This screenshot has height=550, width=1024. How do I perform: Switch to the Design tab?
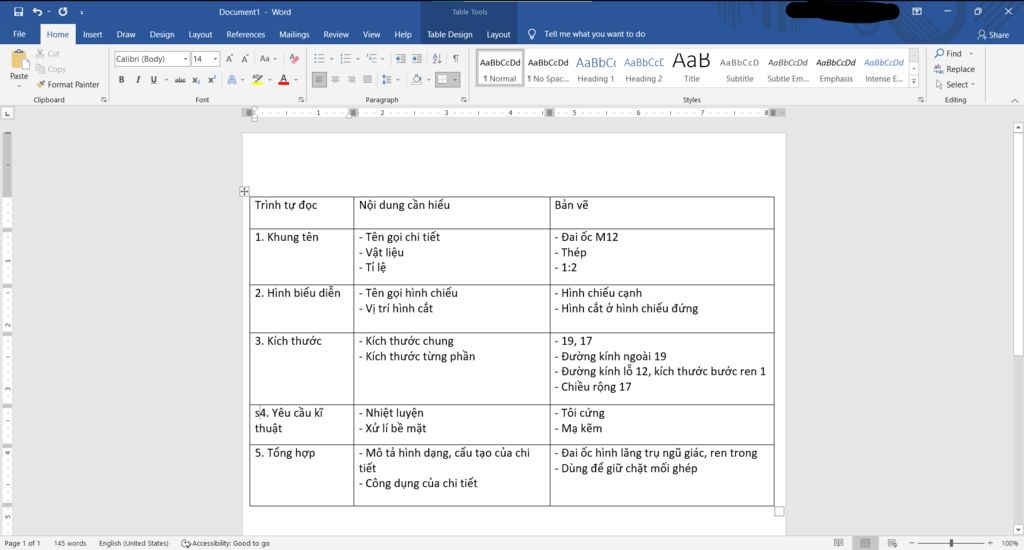(161, 34)
